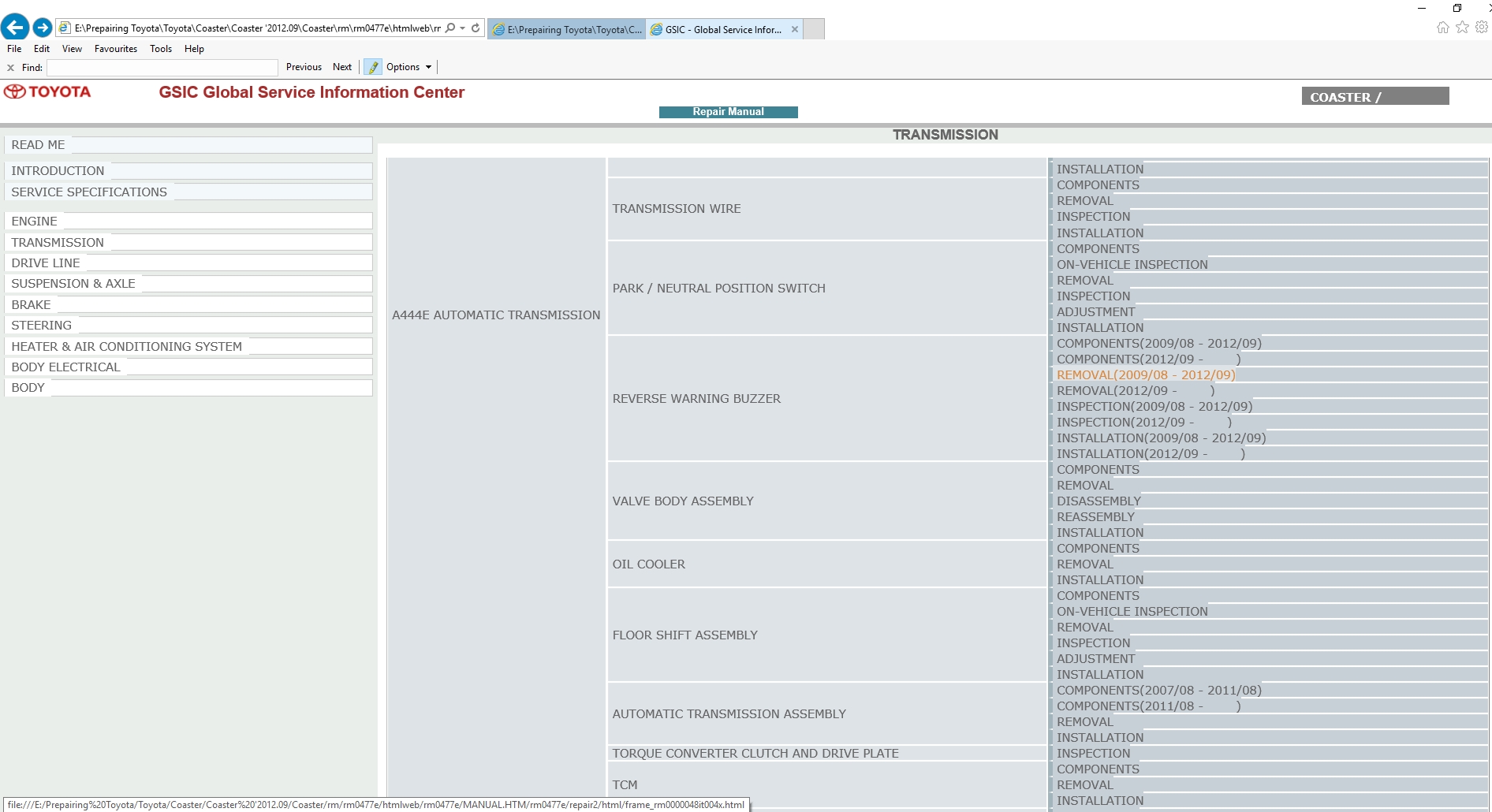Open the BODY section in sidebar
Image resolution: width=1492 pixels, height=812 pixels.
tap(188, 387)
